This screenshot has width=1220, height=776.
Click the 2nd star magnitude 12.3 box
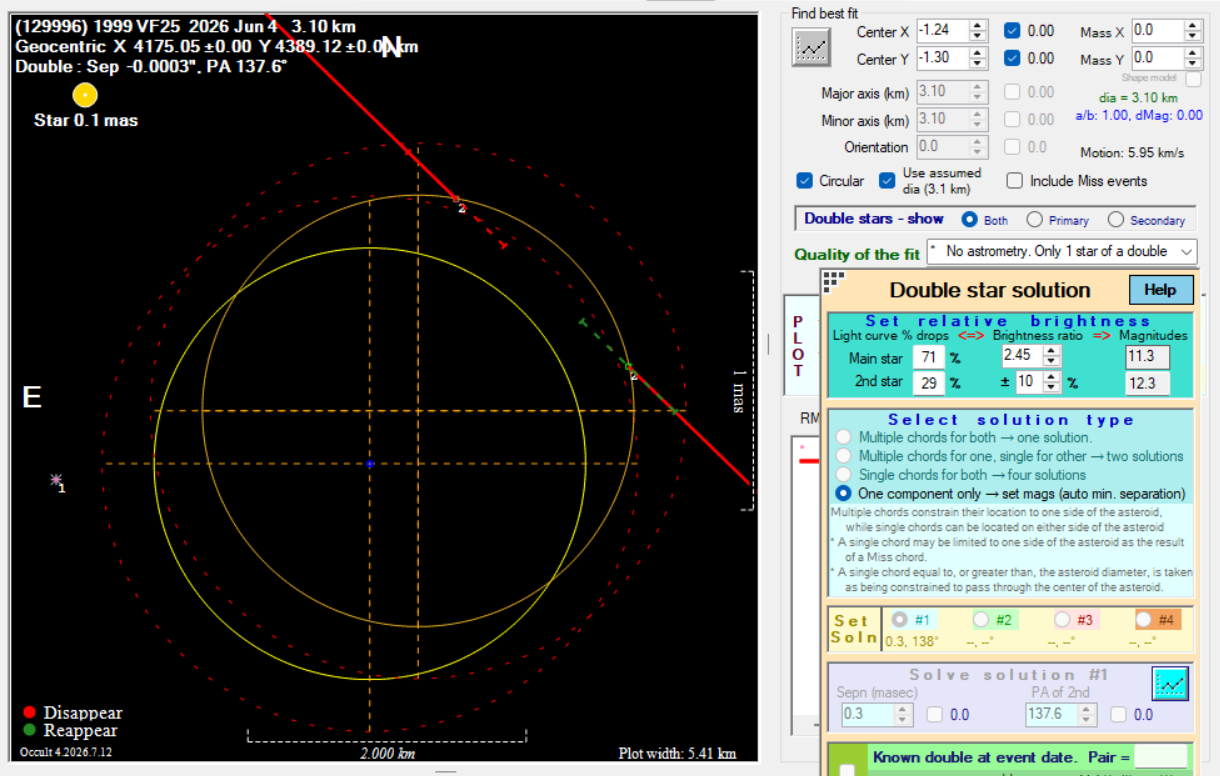tap(1146, 383)
